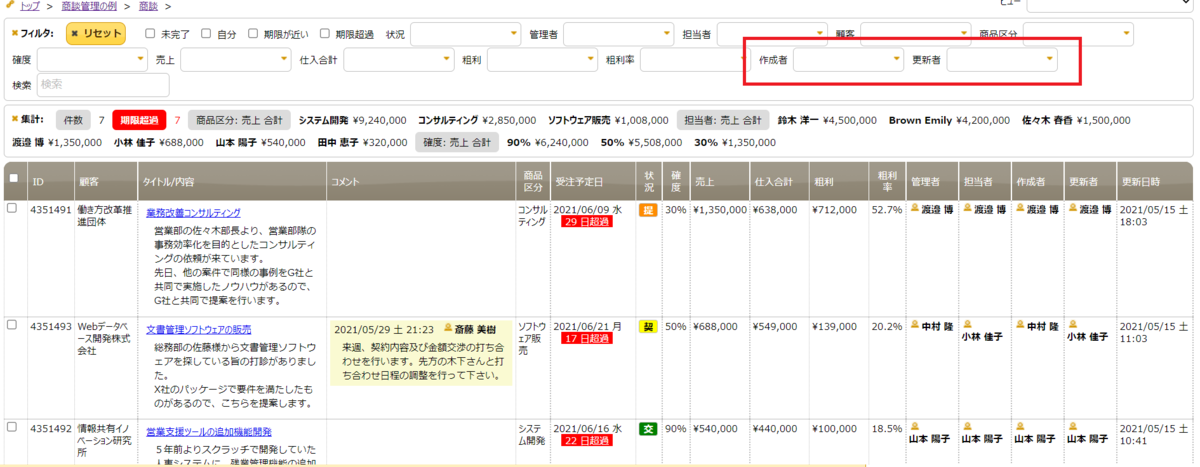Open the 確度 filter dropdown
This screenshot has width=1200, height=467.
92,60
